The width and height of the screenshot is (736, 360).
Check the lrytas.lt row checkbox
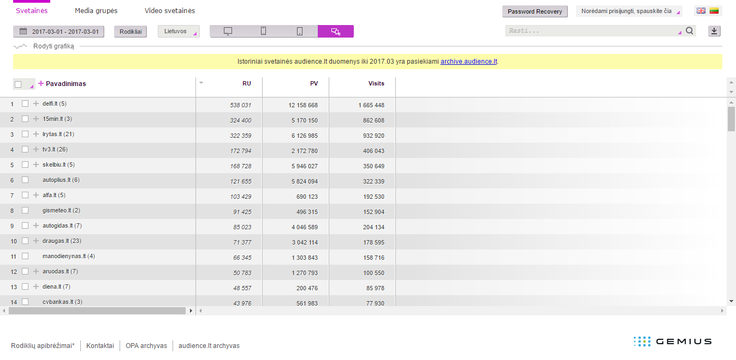[25, 134]
